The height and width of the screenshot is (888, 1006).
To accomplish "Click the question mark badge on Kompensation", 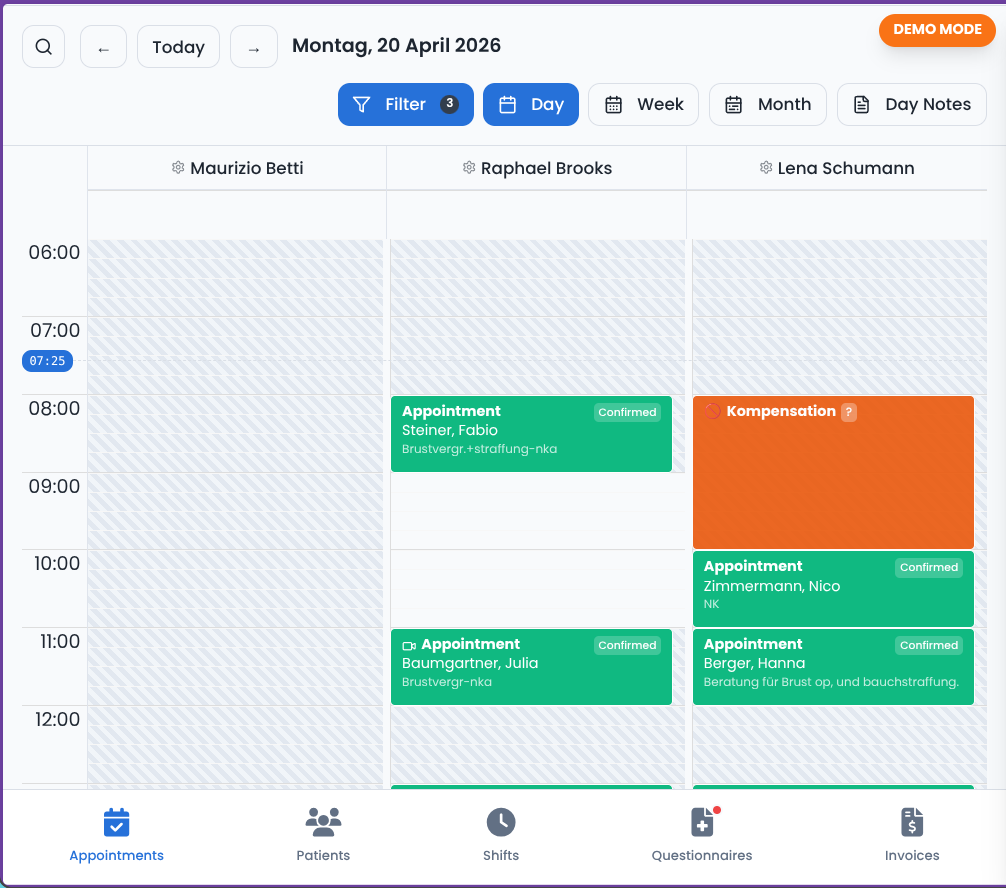I will point(849,412).
